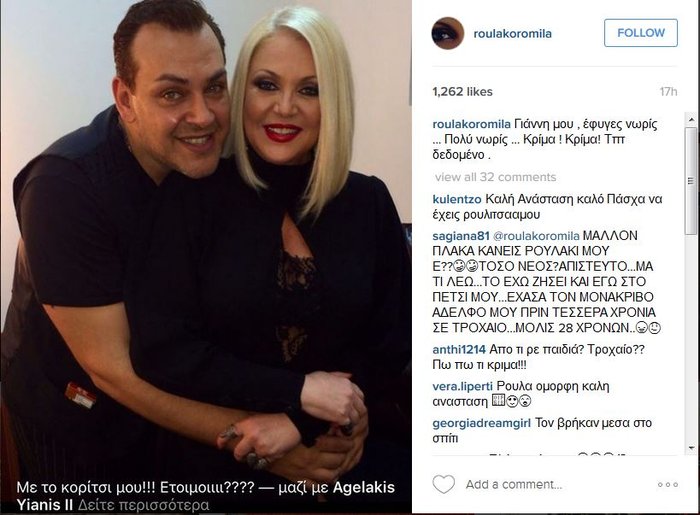Click the heart like icon
This screenshot has width=700, height=515.
tap(444, 484)
